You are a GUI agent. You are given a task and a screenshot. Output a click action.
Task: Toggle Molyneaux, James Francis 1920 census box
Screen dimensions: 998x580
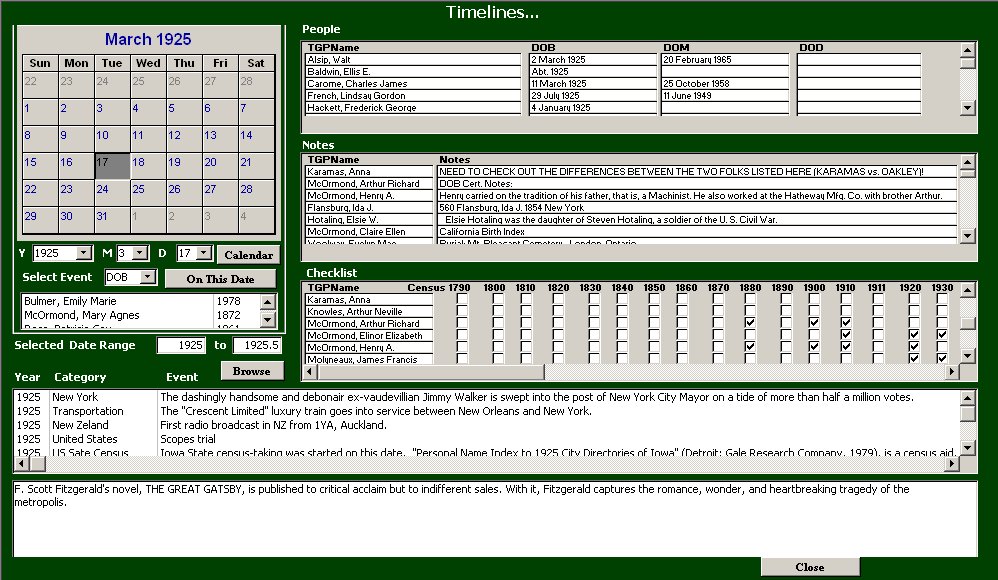click(913, 358)
